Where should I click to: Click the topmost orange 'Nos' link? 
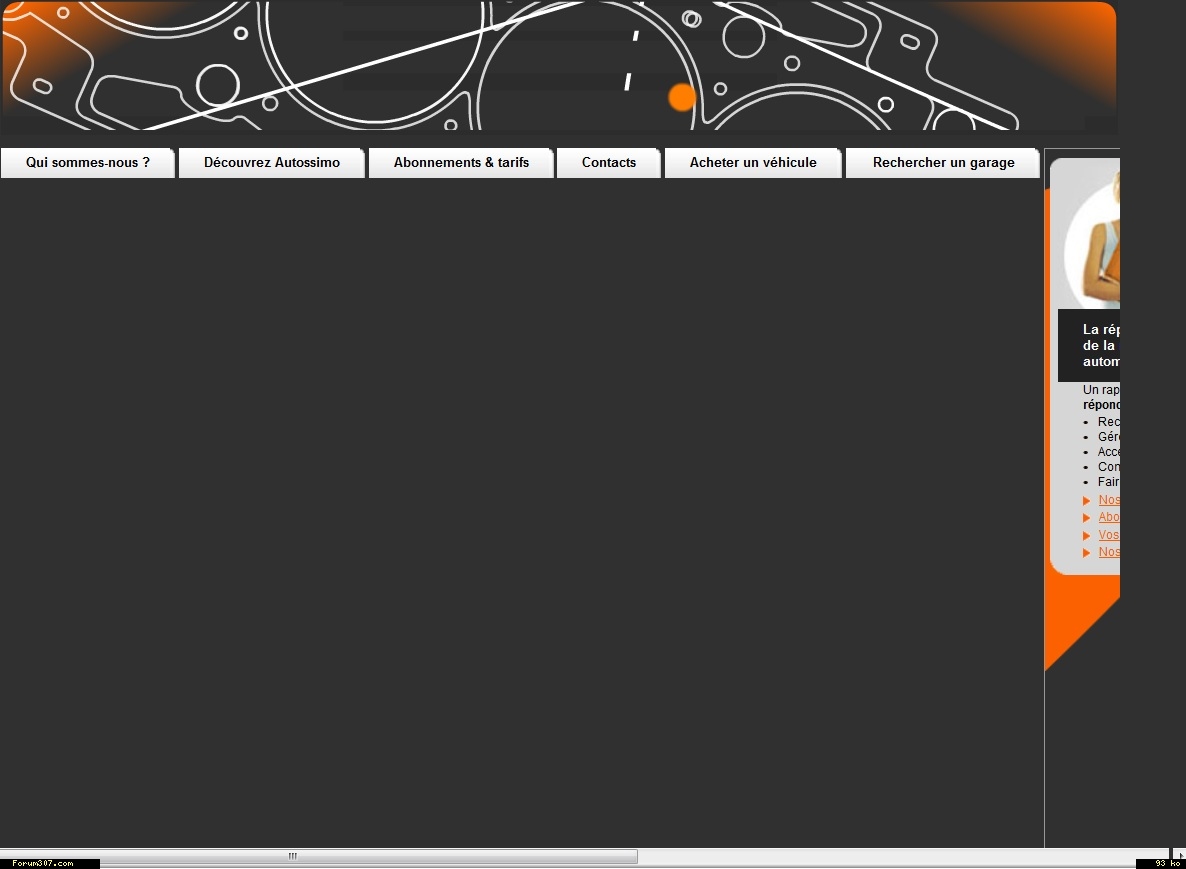[1109, 500]
